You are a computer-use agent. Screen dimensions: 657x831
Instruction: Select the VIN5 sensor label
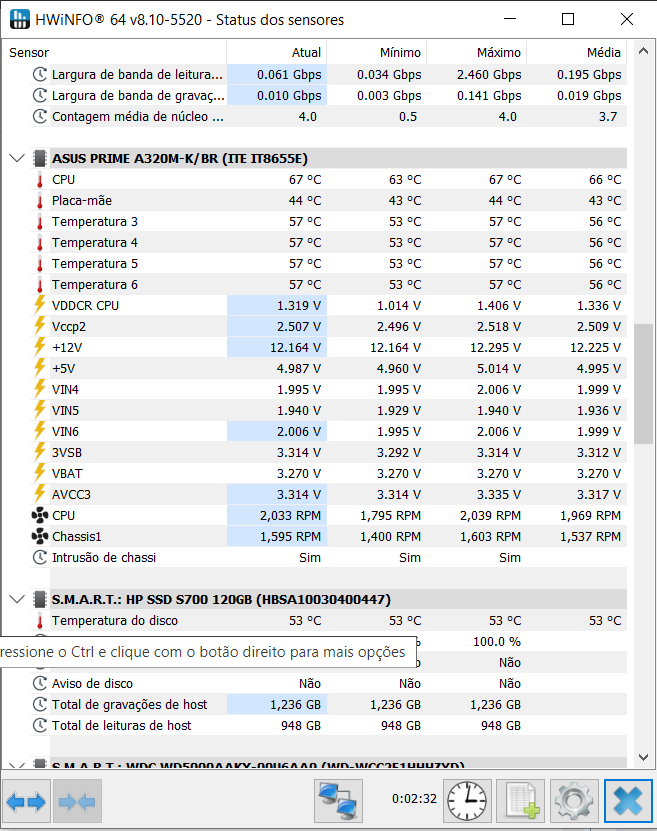point(65,411)
